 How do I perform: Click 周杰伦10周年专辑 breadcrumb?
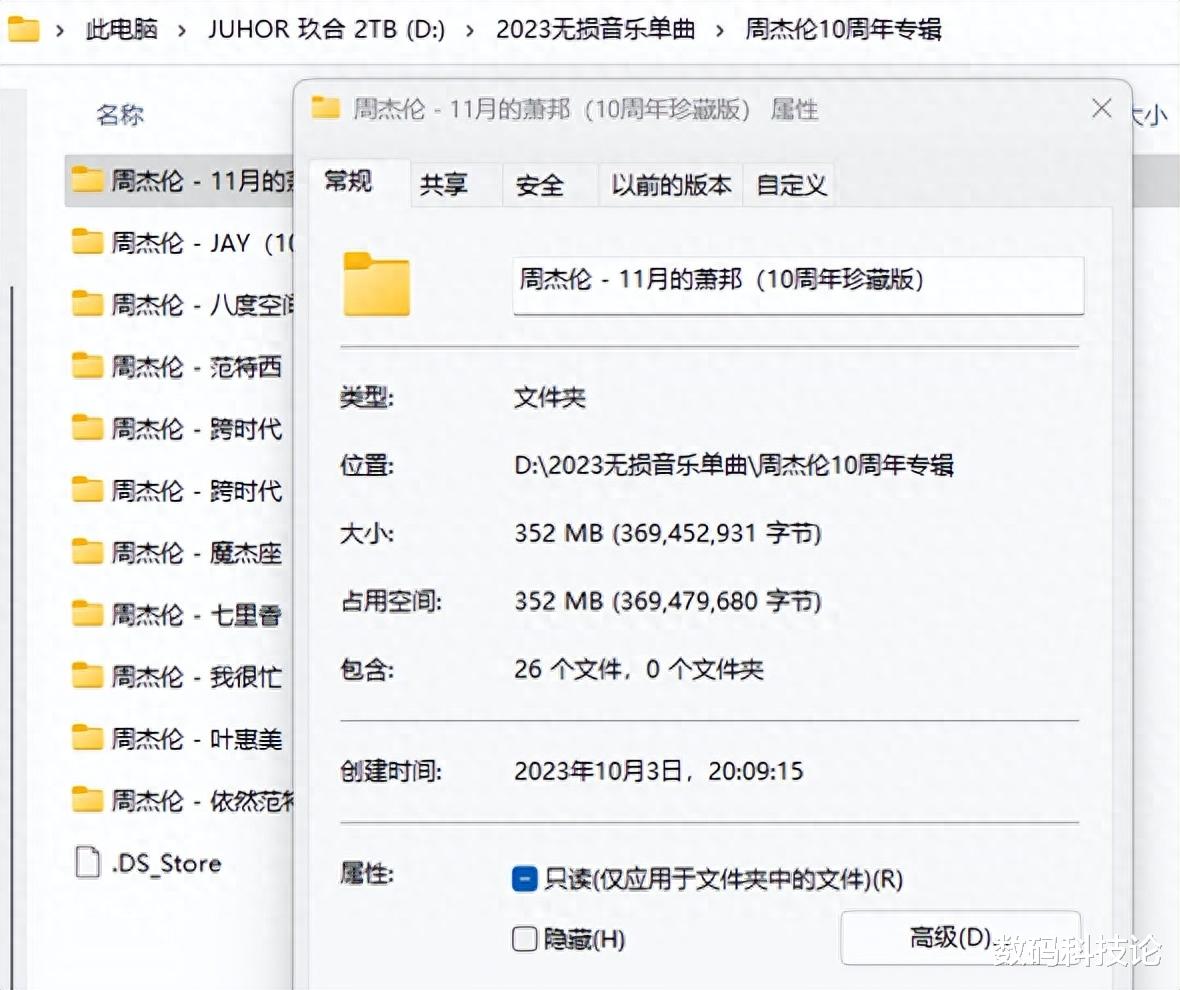coord(843,29)
